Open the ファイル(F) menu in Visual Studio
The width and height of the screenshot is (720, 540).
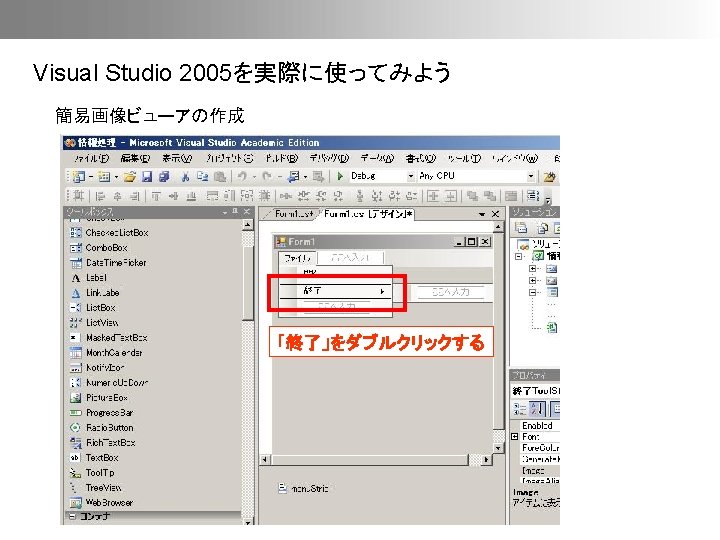coord(91,158)
